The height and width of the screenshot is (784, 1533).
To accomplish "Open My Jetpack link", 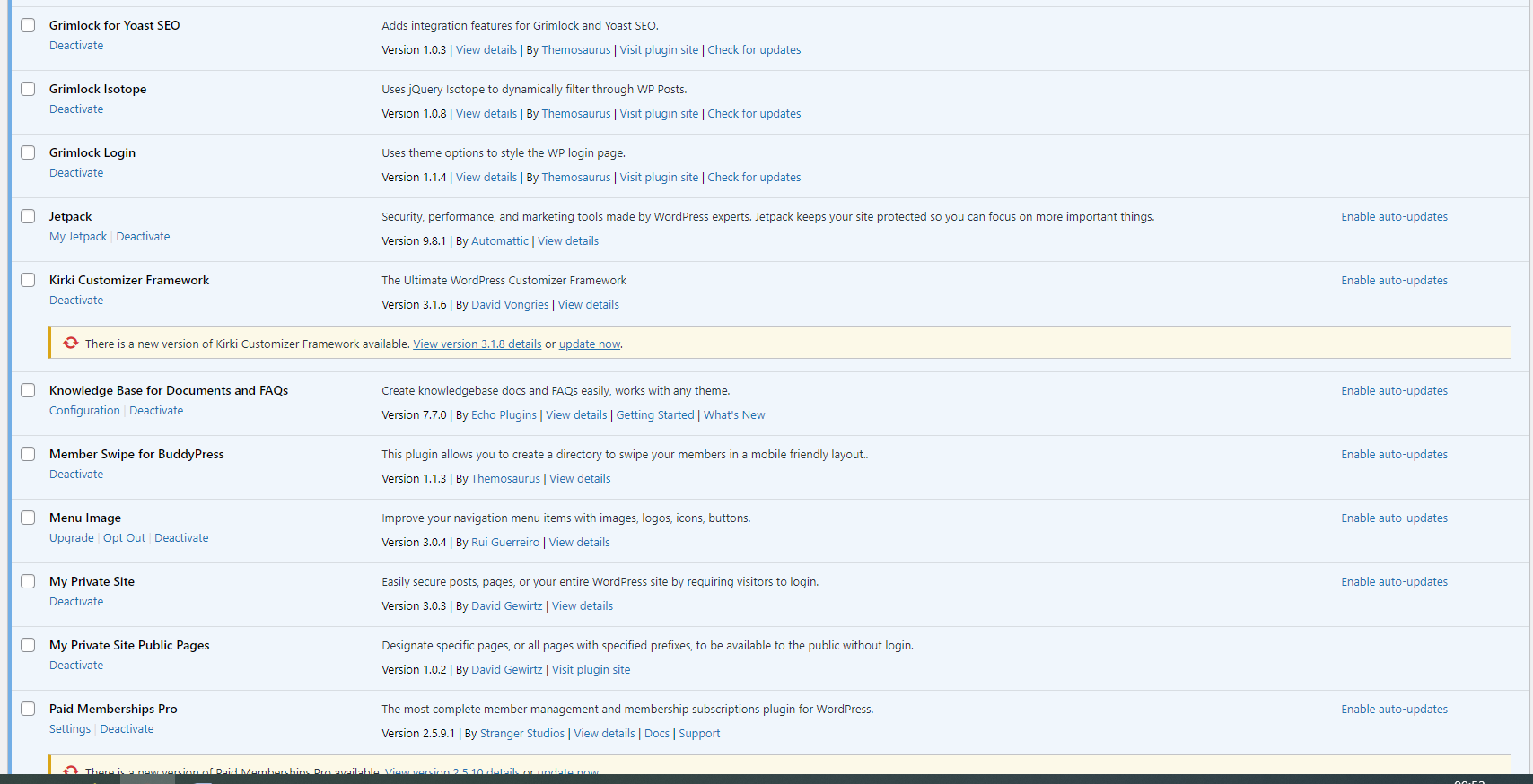I will (78, 237).
